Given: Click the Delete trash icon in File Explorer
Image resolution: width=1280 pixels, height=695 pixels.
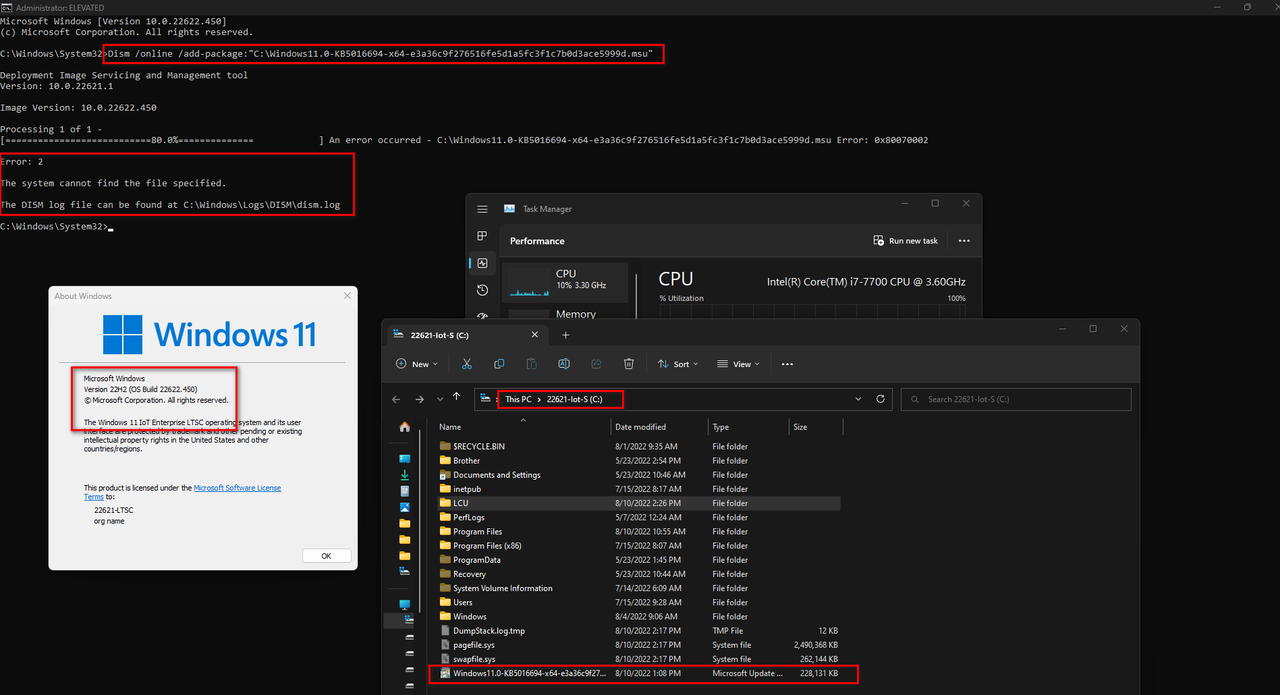Looking at the screenshot, I should click(629, 364).
